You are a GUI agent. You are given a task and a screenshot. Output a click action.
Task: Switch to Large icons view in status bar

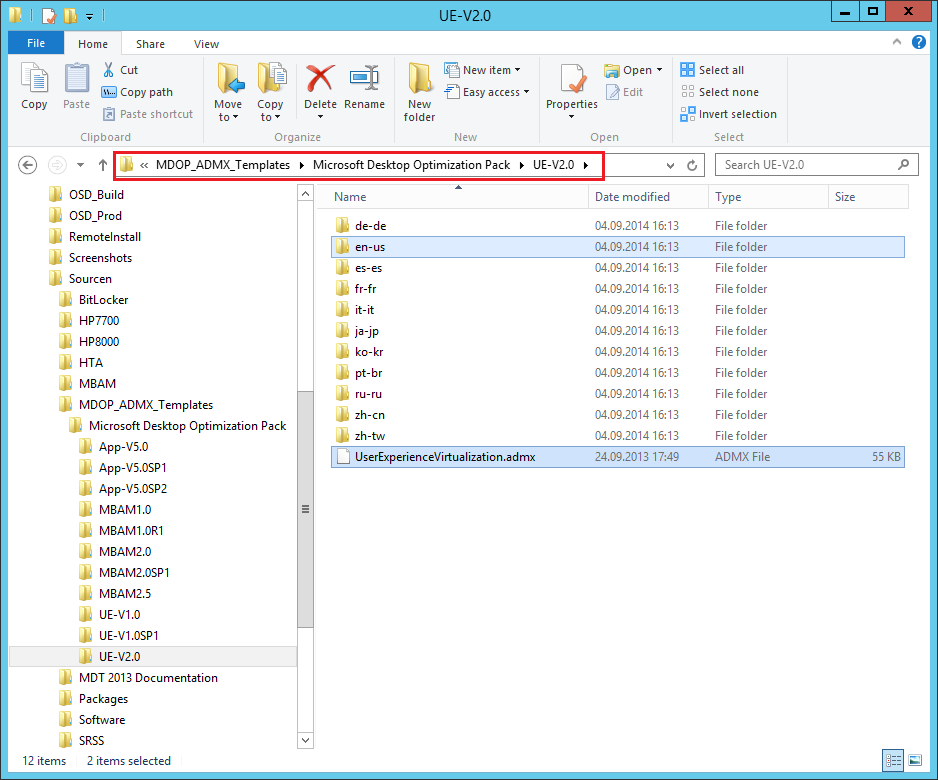(x=915, y=760)
